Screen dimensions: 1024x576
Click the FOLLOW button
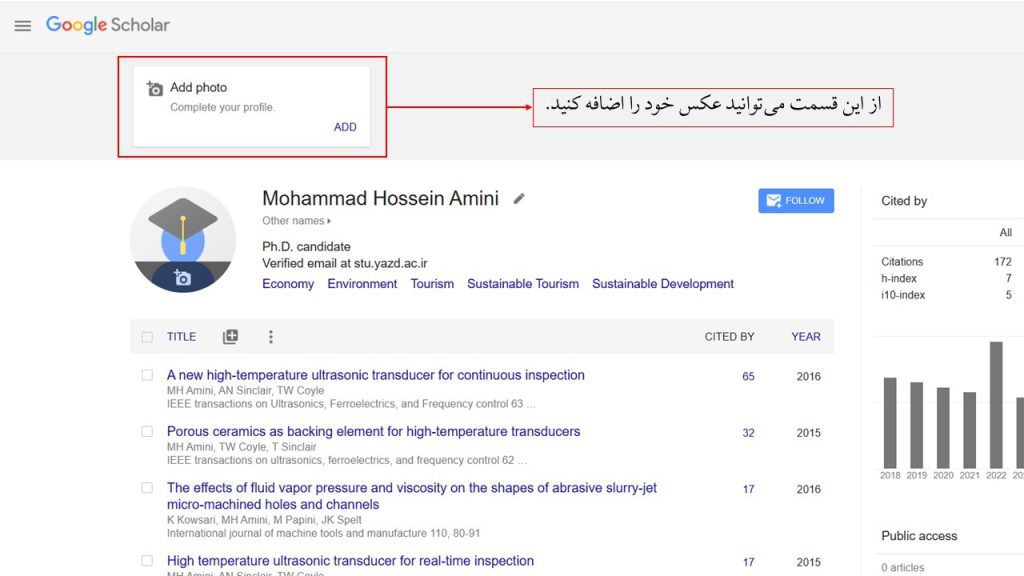click(795, 201)
